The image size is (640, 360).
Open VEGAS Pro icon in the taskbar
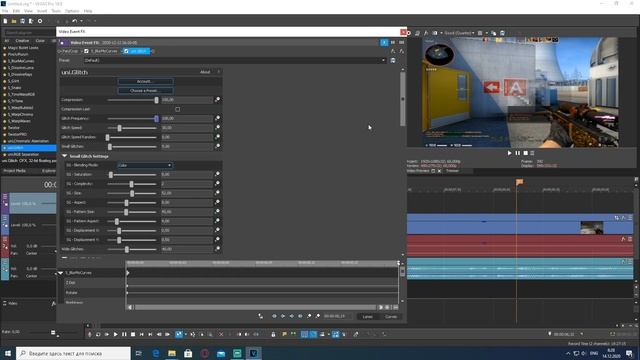[x=253, y=353]
